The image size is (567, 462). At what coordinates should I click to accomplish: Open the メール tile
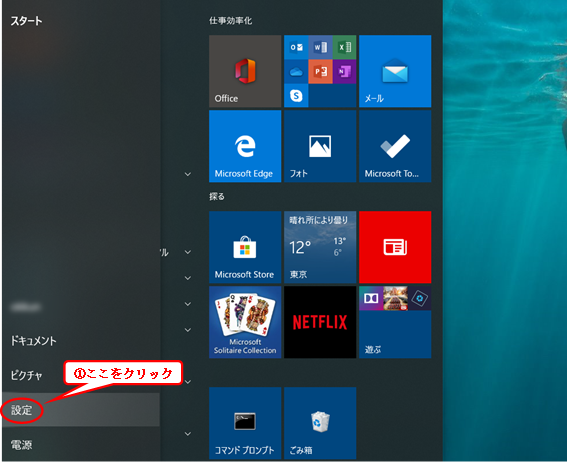click(395, 71)
